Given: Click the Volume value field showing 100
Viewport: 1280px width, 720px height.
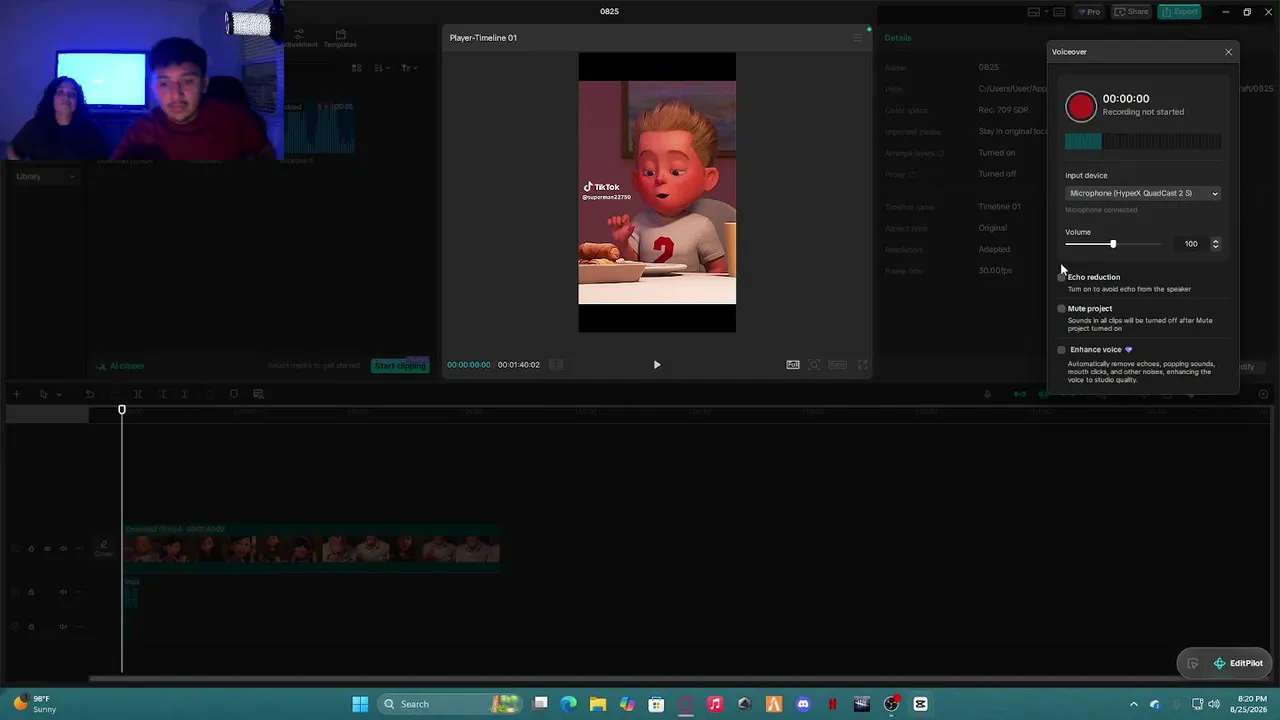Looking at the screenshot, I should (1190, 244).
